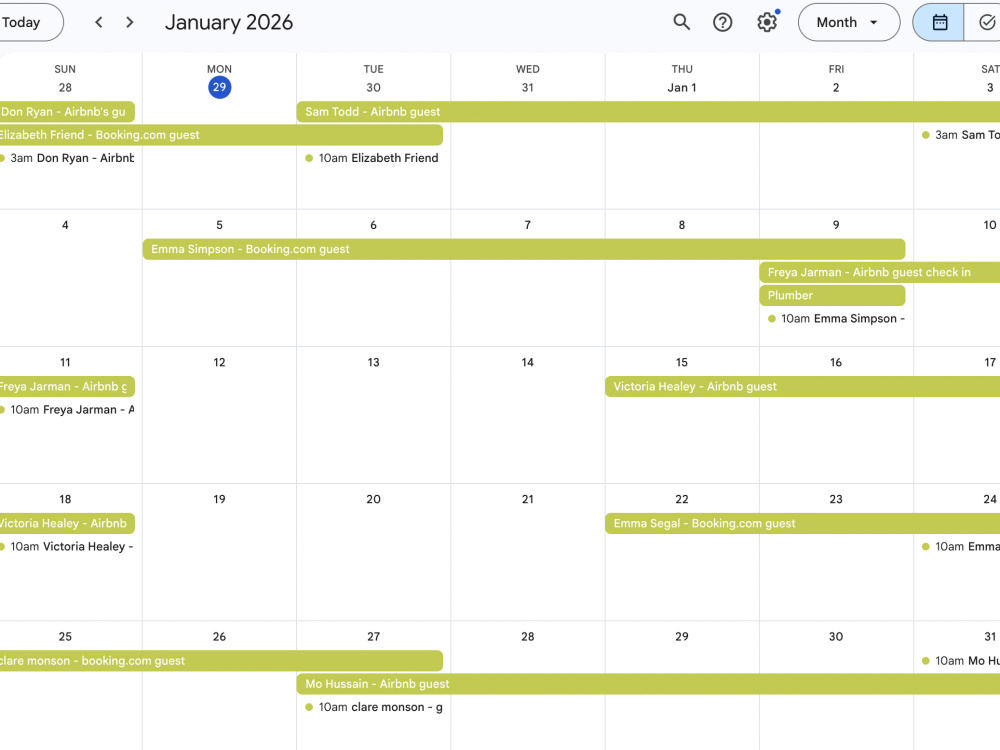
Task: Click date number 21
Action: coord(527,499)
